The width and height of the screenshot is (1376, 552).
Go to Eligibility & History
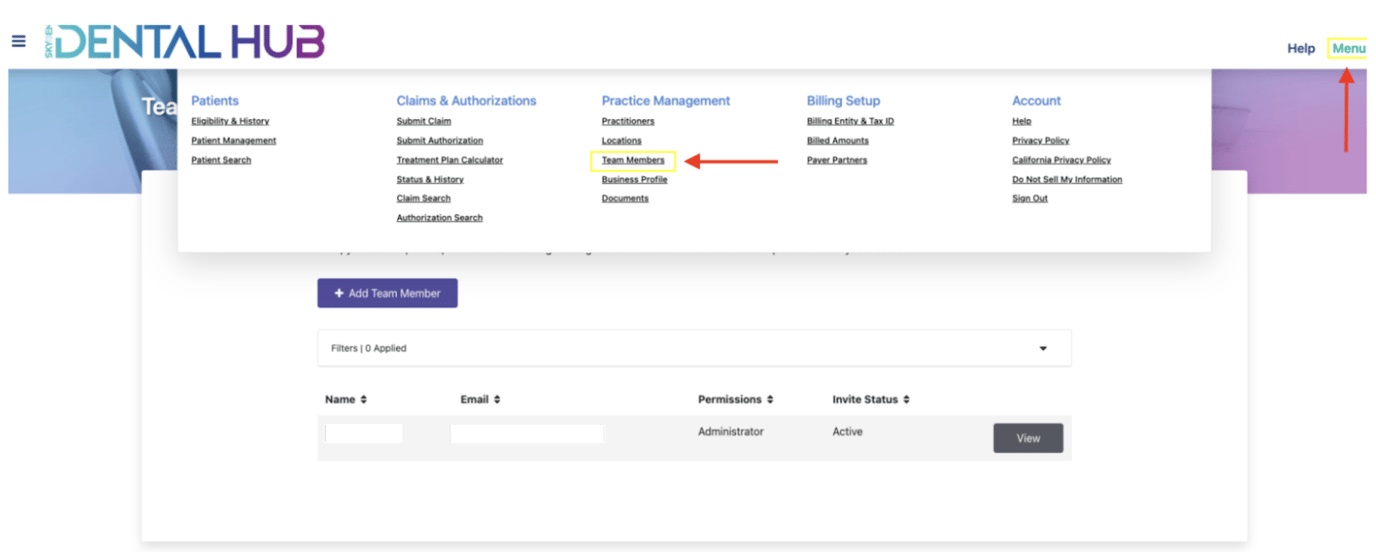(x=230, y=121)
